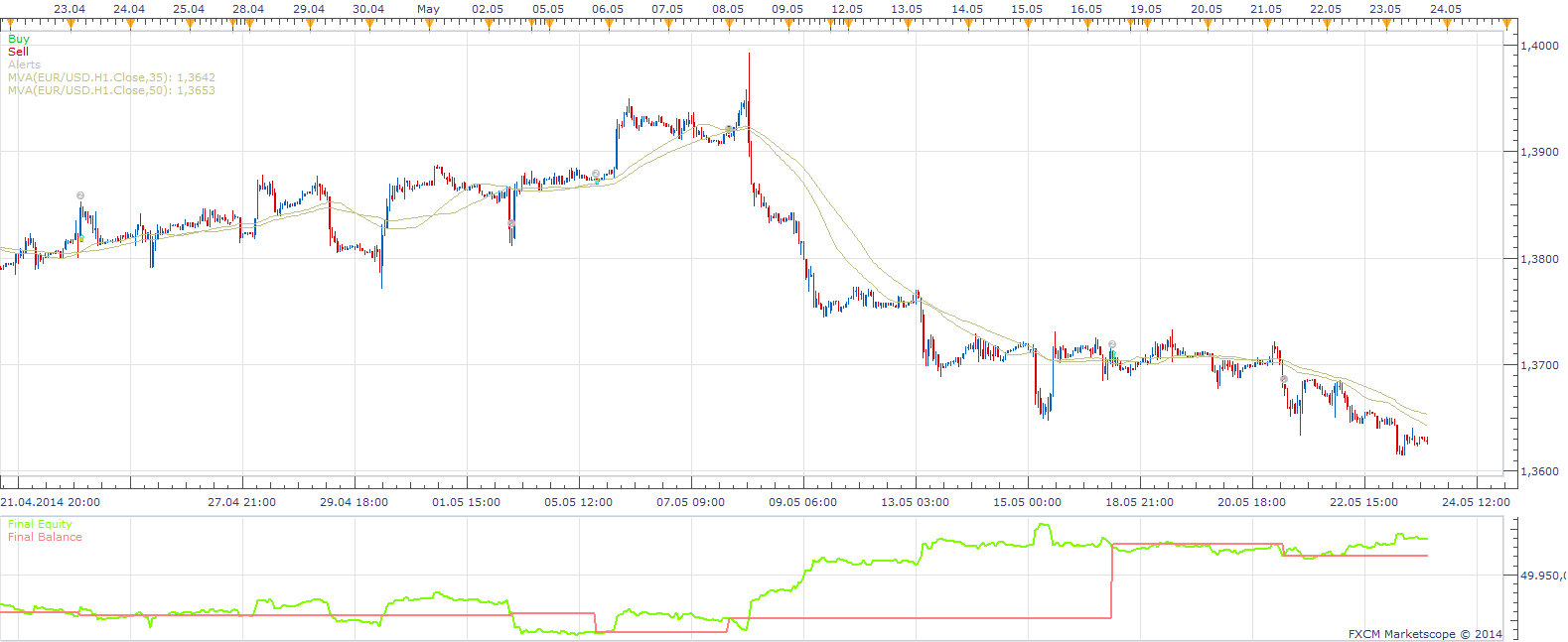Screen dimensions: 1568x642
Task: Click the 22.05 date label on top axis
Action: coord(1326,9)
